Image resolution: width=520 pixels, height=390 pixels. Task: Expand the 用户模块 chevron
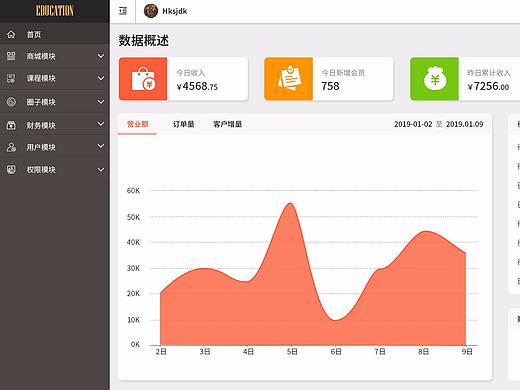[x=101, y=146]
